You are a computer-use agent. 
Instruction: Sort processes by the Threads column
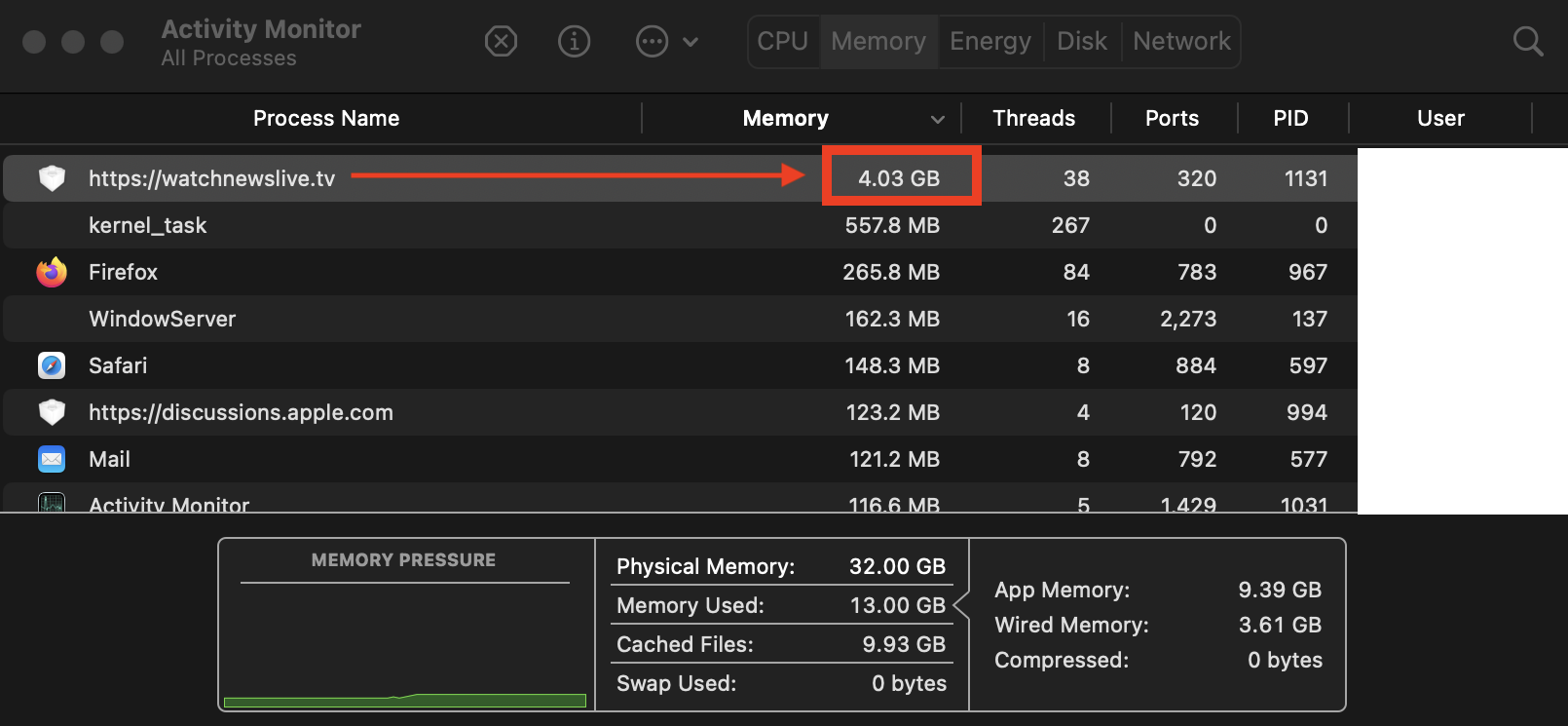click(x=1033, y=119)
